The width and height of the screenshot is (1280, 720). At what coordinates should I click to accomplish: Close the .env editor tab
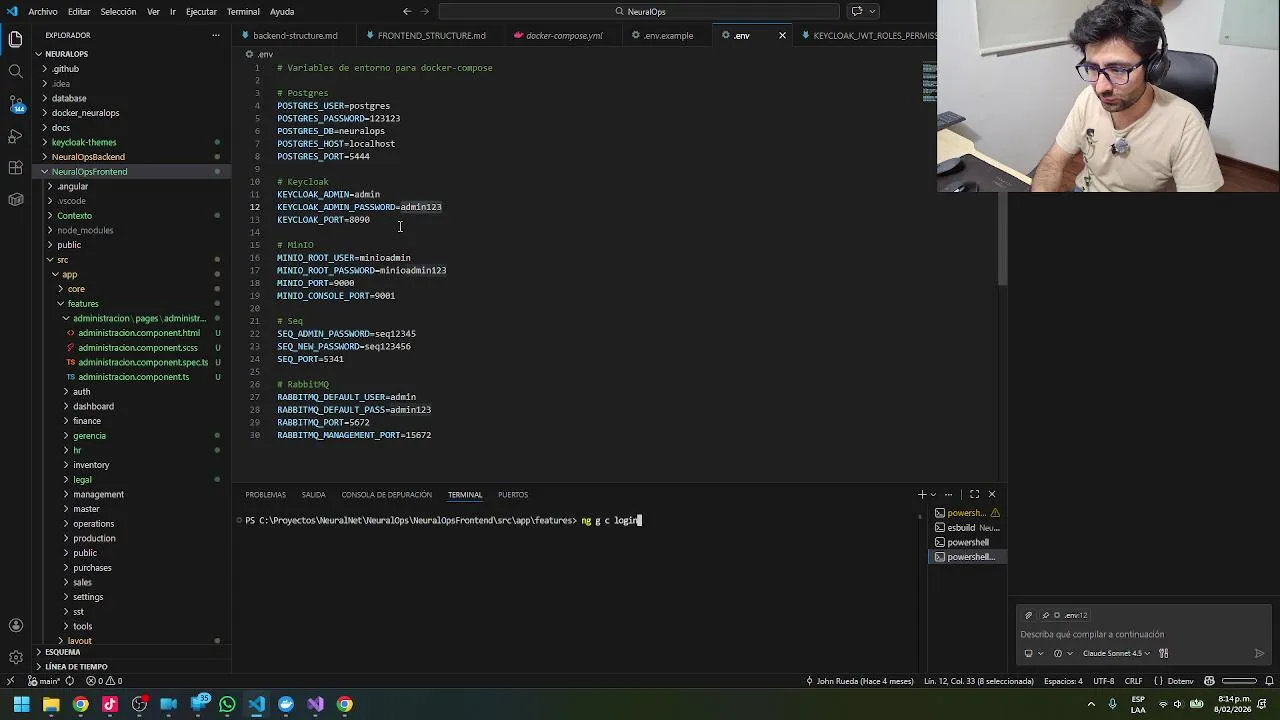[x=782, y=35]
